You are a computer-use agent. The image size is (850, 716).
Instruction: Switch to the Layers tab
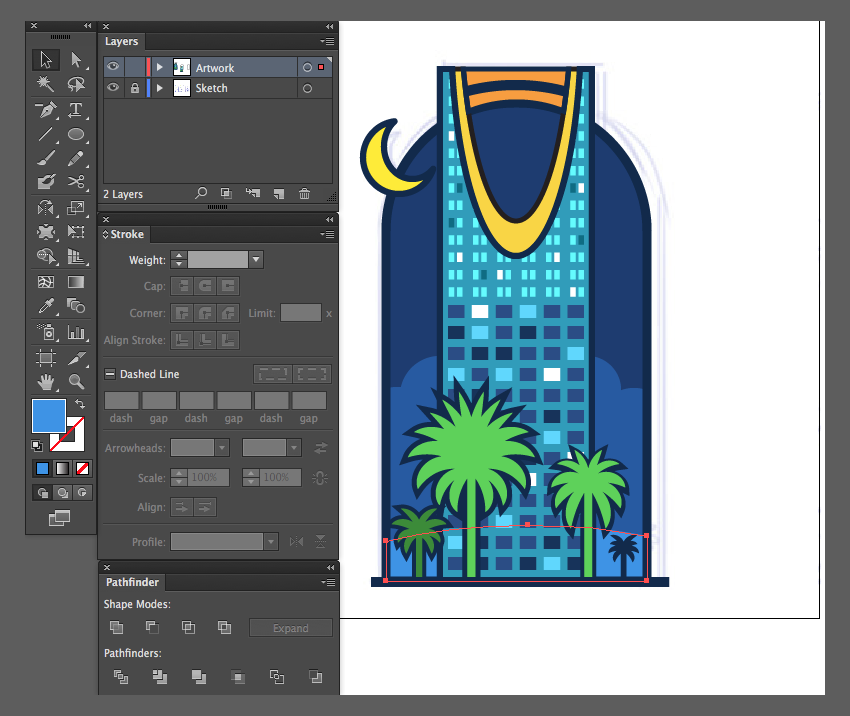[x=121, y=42]
